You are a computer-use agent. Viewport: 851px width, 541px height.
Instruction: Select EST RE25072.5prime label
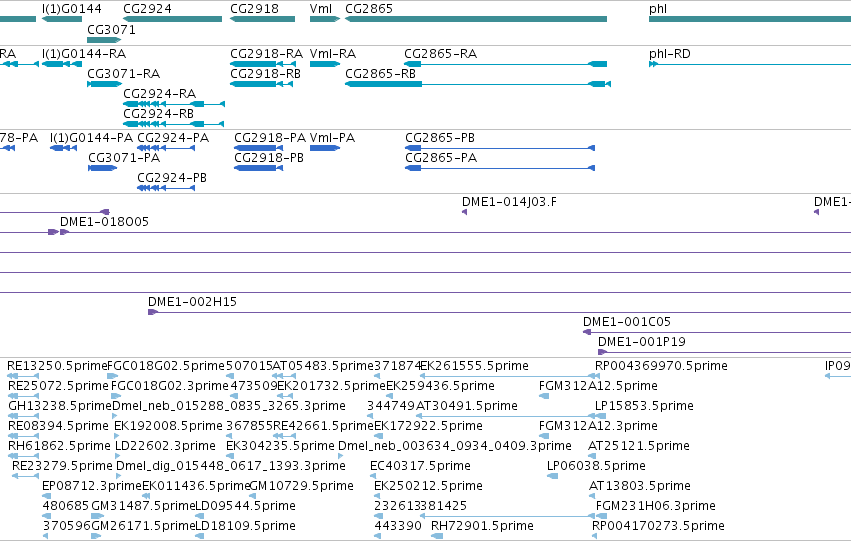(59, 386)
